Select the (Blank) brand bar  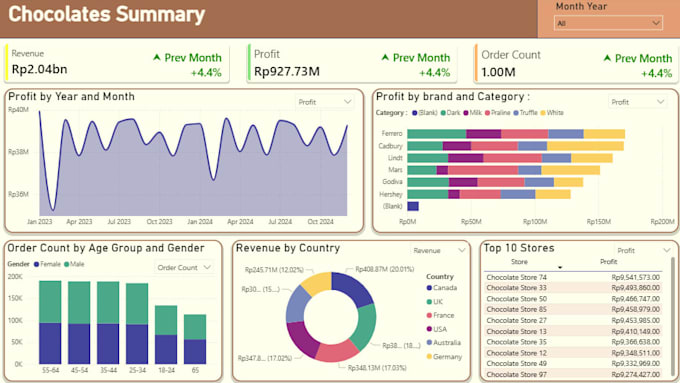(x=413, y=206)
